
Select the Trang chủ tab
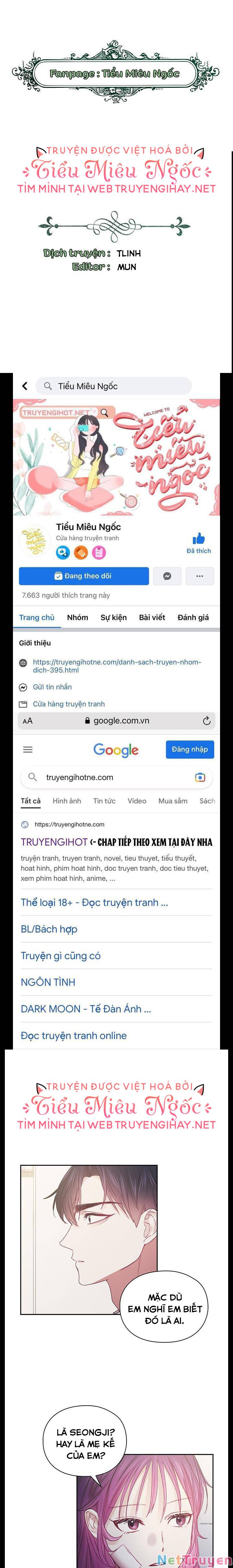(x=37, y=617)
